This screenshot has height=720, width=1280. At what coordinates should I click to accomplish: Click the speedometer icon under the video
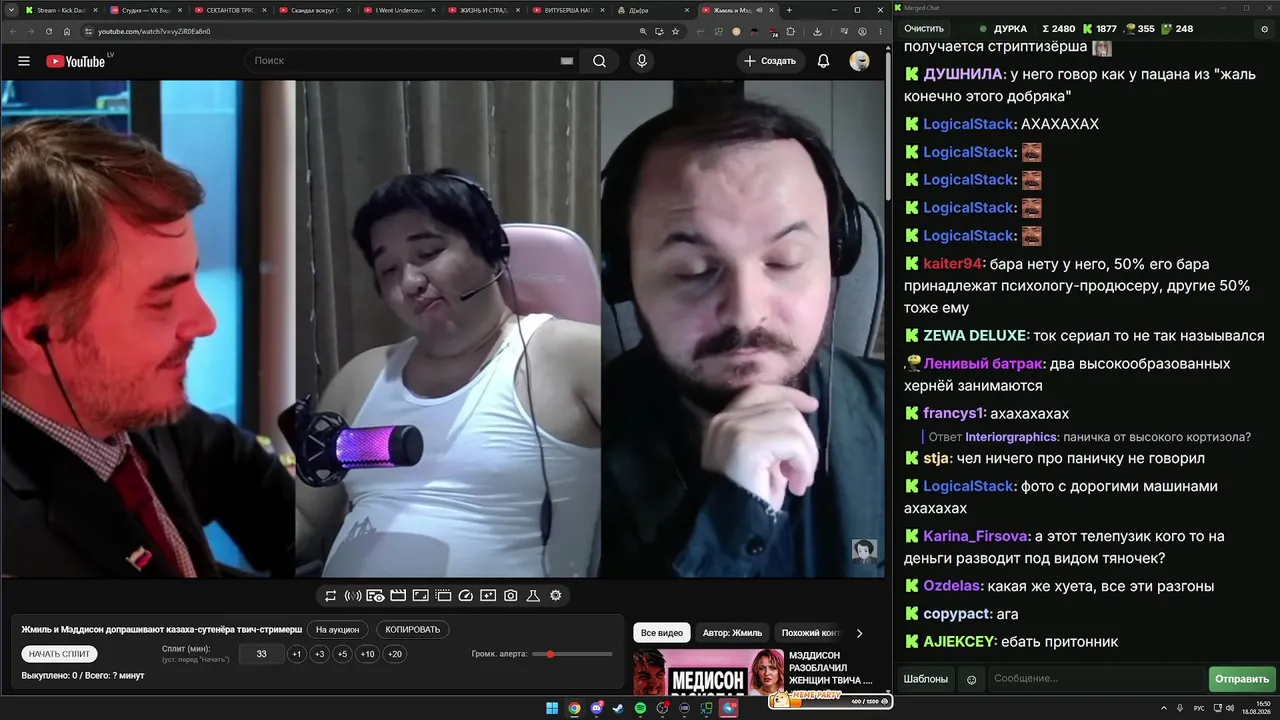[x=466, y=596]
